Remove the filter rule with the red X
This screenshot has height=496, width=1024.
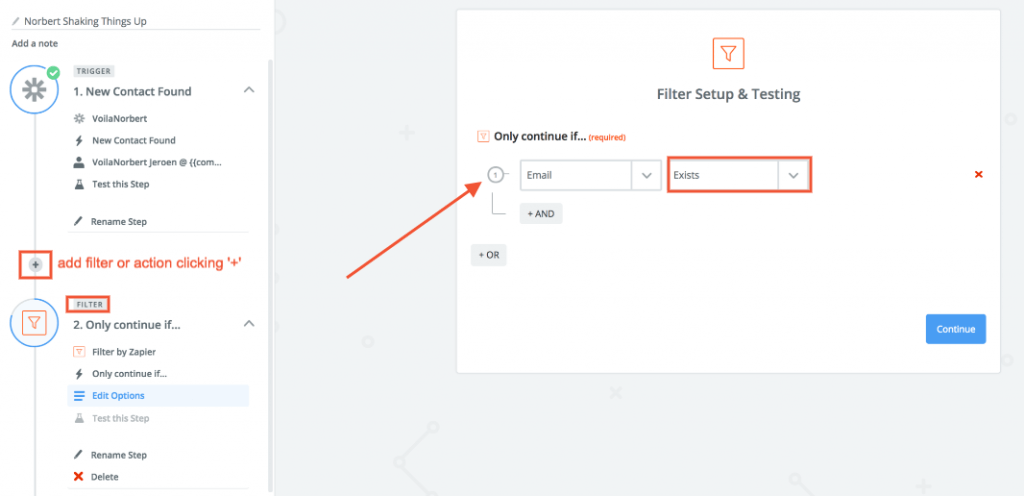point(978,175)
